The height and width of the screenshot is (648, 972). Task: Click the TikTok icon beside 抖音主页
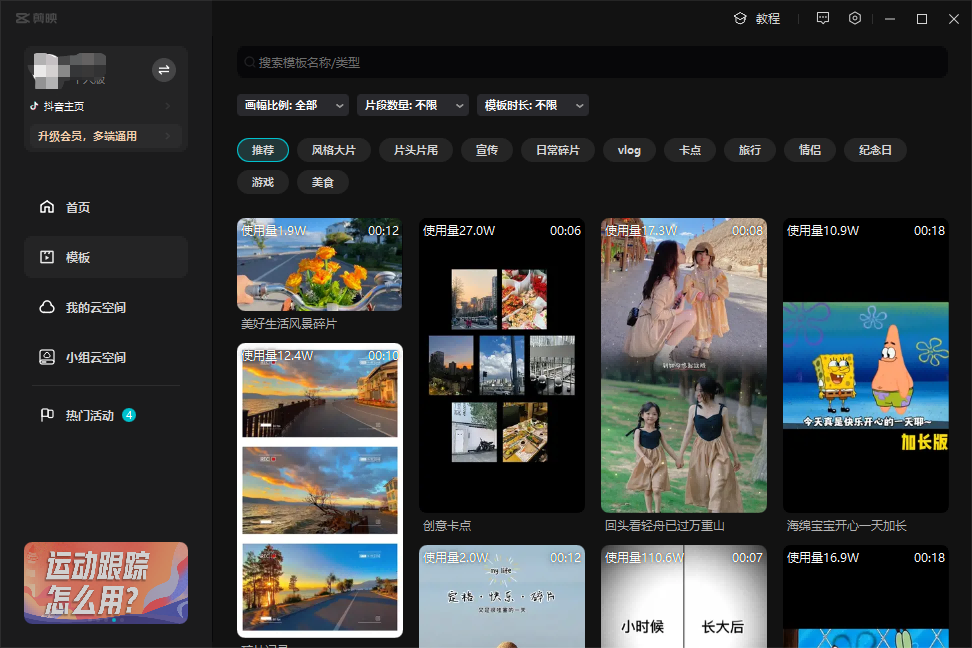tap(34, 106)
